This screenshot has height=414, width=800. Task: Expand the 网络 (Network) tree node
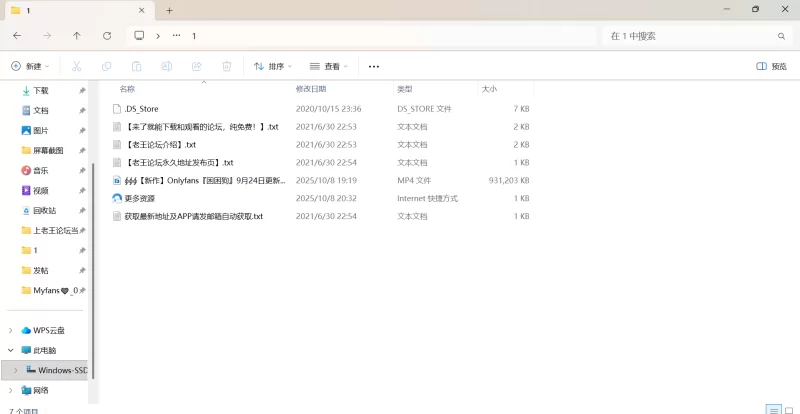tap(11, 390)
